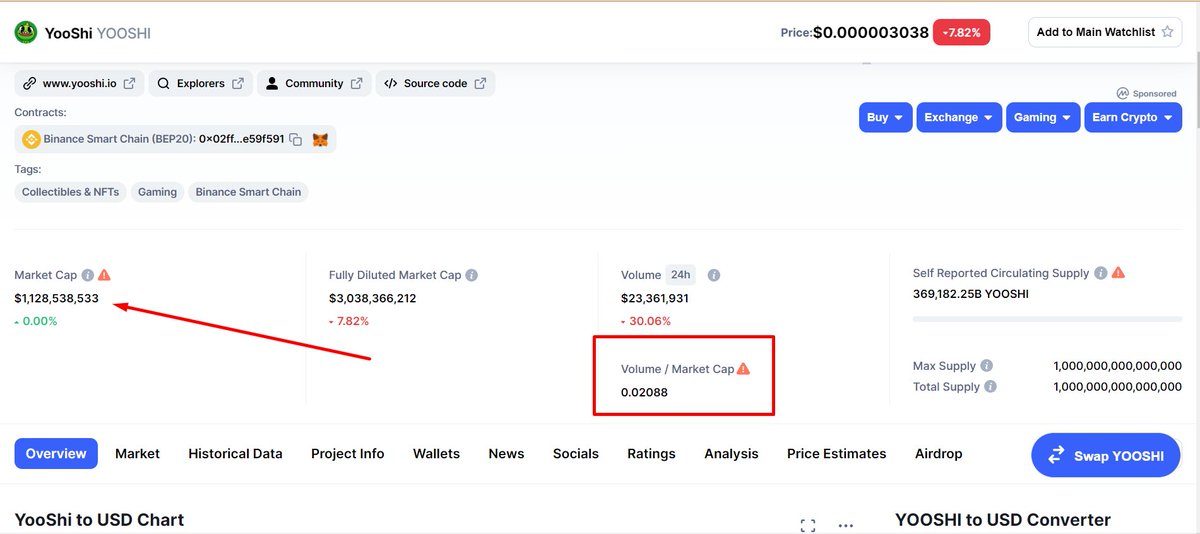
Task: Open the Gaming dropdown
Action: (1043, 117)
